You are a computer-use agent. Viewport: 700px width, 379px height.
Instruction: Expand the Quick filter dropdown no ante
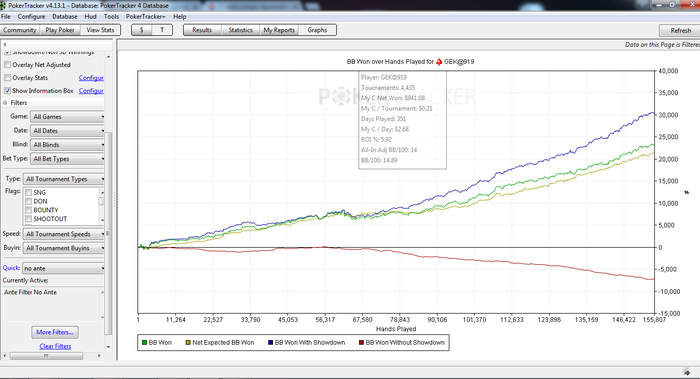(x=64, y=268)
